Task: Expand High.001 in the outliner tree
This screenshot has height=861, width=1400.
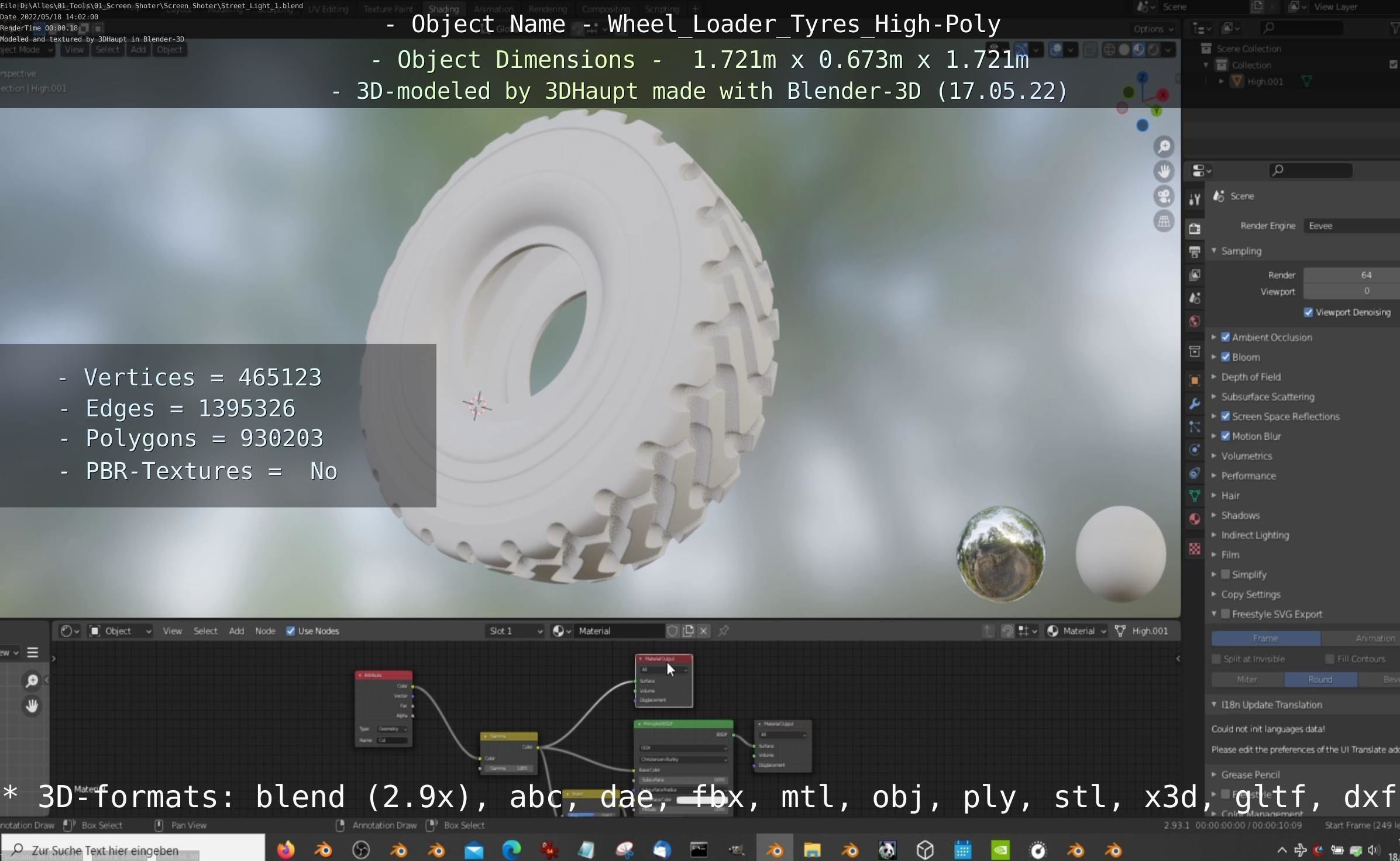Action: pyautogui.click(x=1221, y=81)
